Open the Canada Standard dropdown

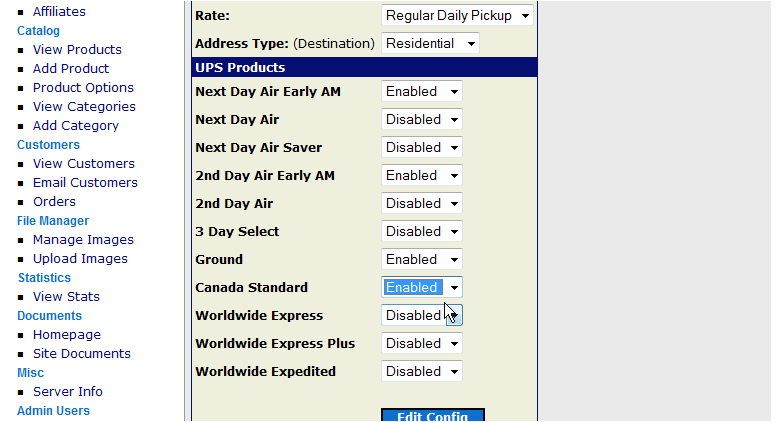click(x=422, y=287)
